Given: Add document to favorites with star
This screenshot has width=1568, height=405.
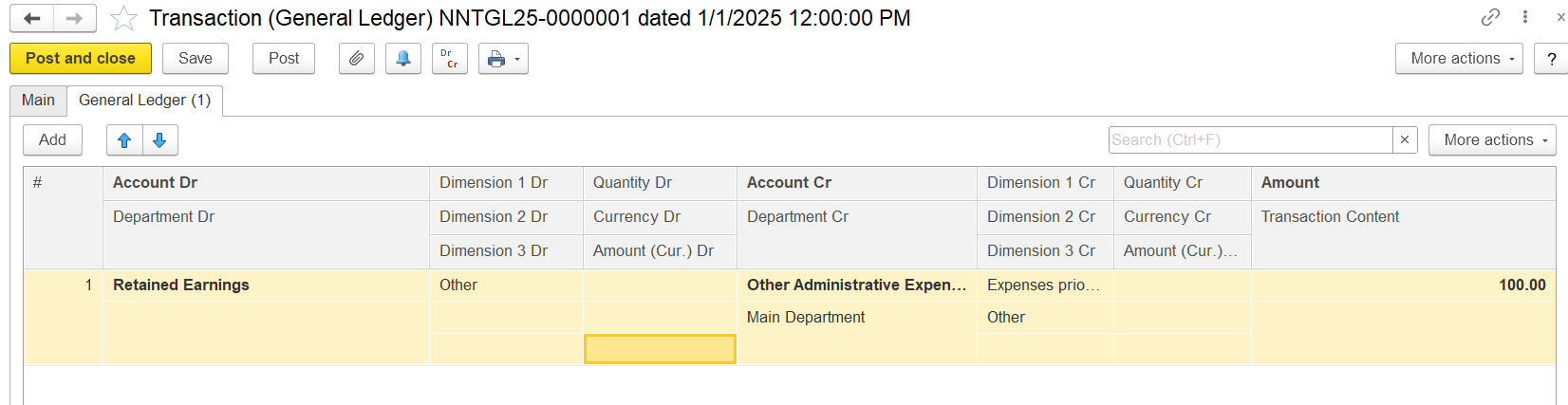Looking at the screenshot, I should [123, 18].
